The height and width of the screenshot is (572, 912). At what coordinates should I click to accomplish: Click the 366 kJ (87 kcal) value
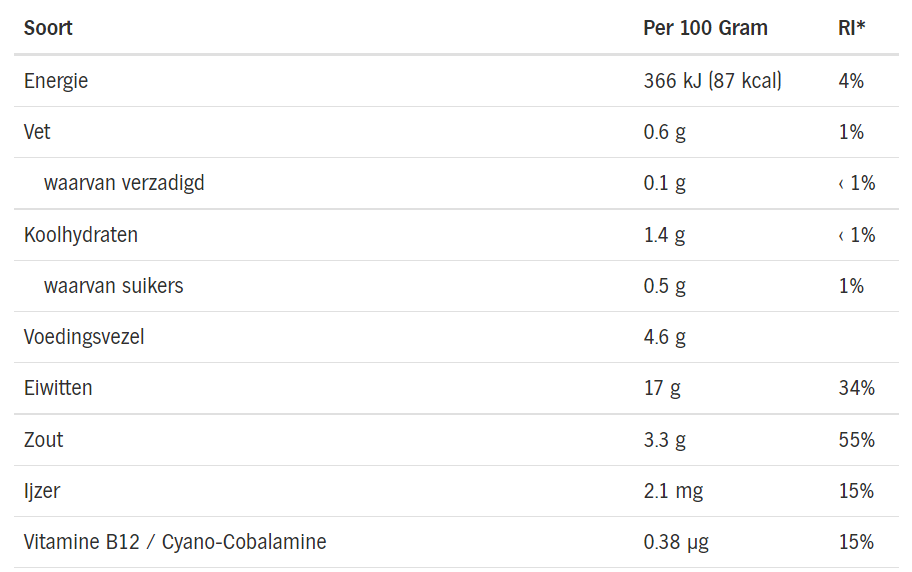coord(712,81)
